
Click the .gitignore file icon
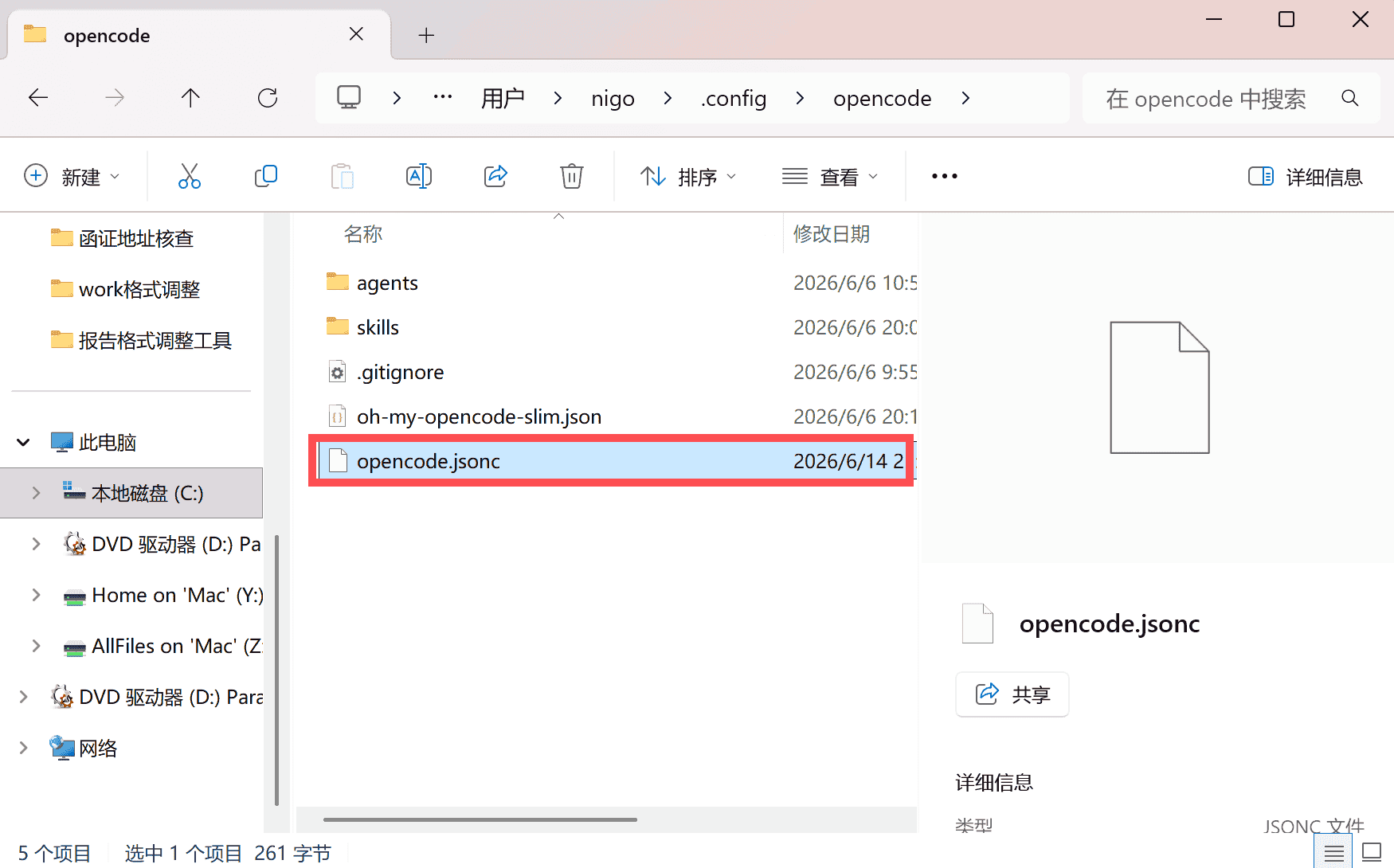pyautogui.click(x=338, y=372)
